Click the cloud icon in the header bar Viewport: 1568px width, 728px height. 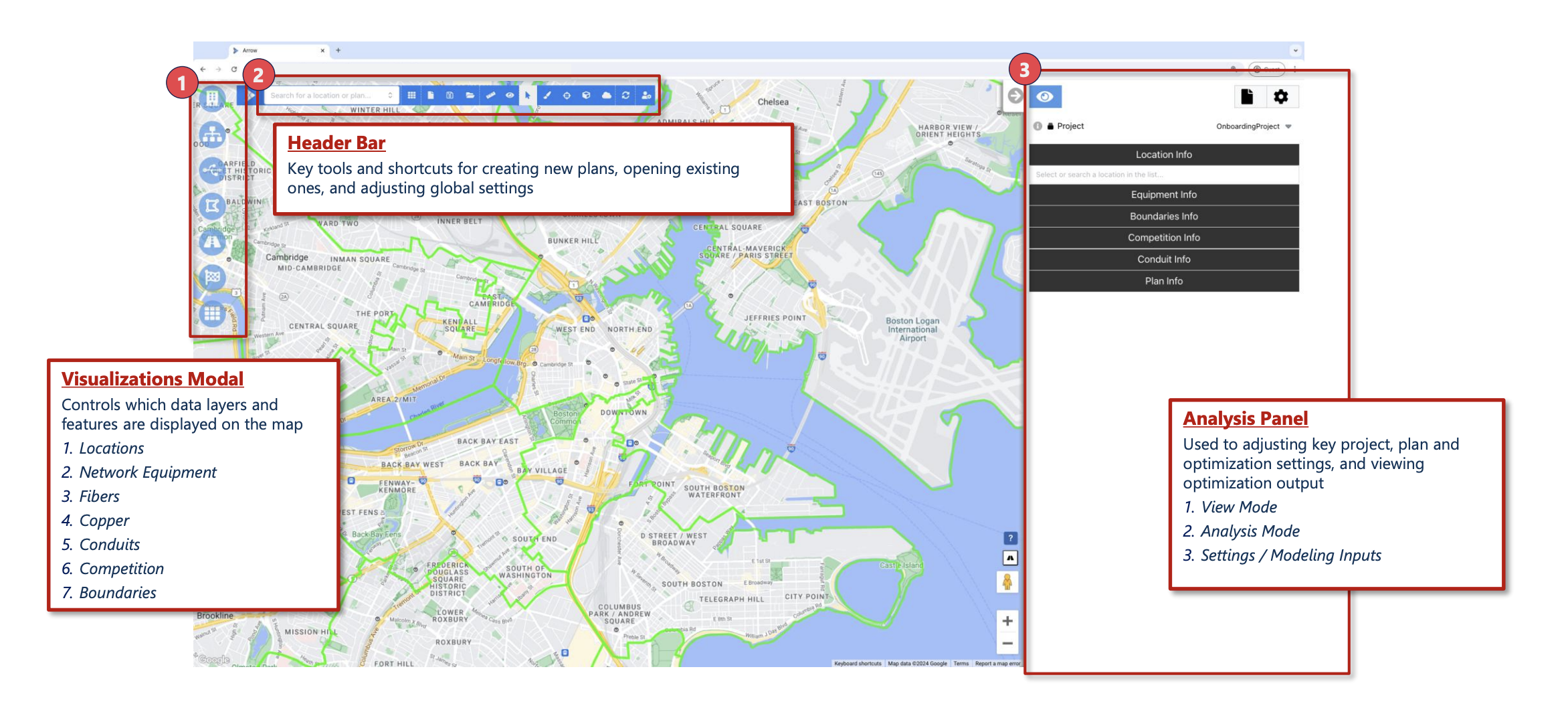[x=606, y=96]
